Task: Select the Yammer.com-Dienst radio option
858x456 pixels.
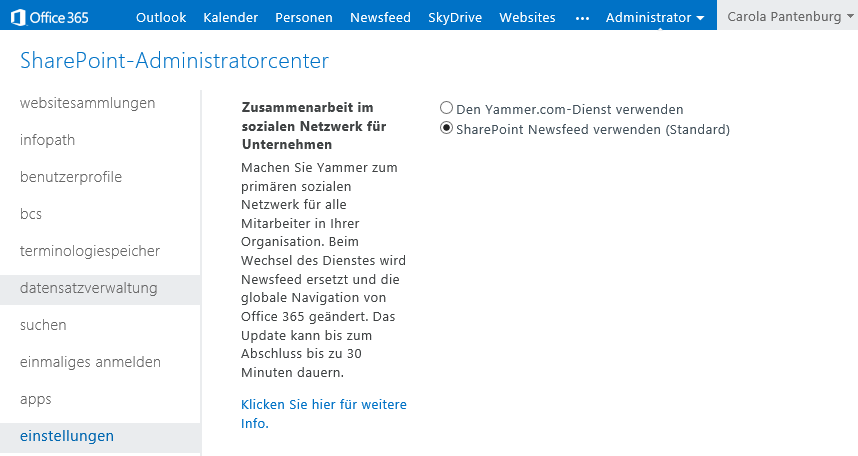Action: tap(447, 108)
